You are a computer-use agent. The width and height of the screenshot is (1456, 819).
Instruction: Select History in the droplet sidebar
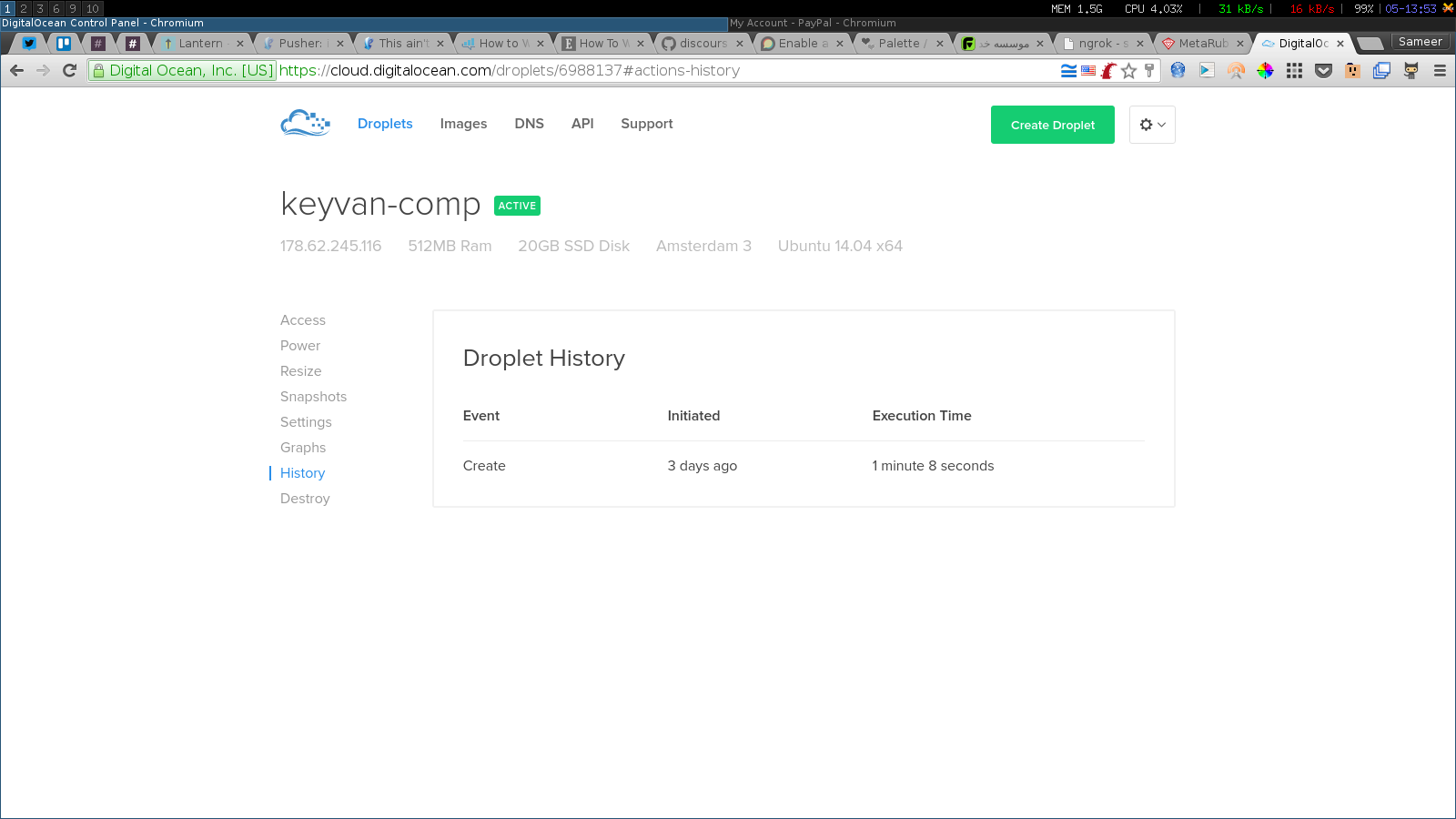pos(303,473)
